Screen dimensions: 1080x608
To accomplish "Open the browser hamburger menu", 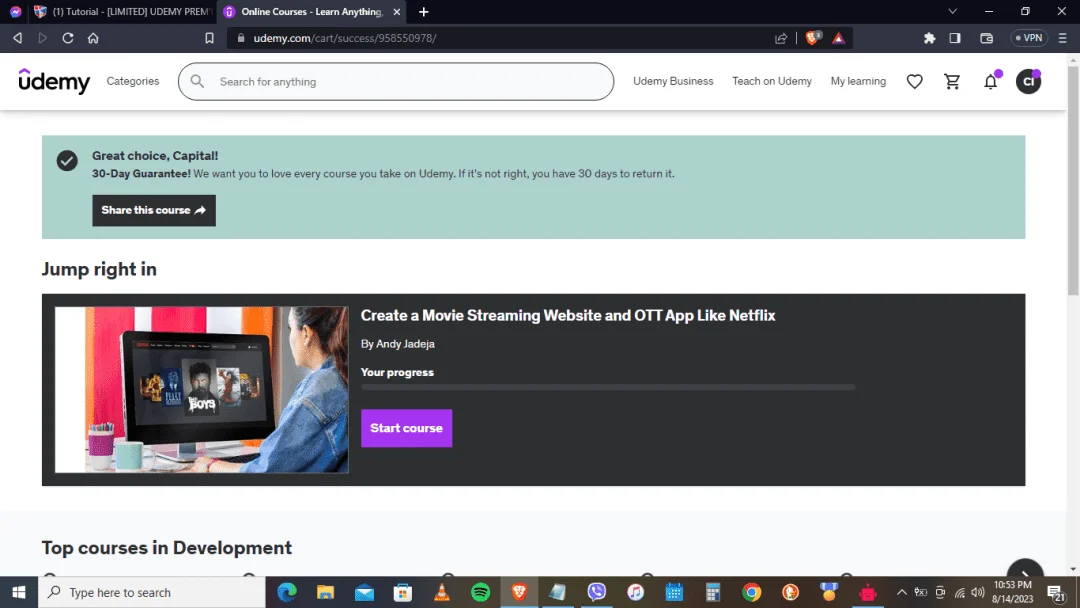I will click(x=1063, y=38).
